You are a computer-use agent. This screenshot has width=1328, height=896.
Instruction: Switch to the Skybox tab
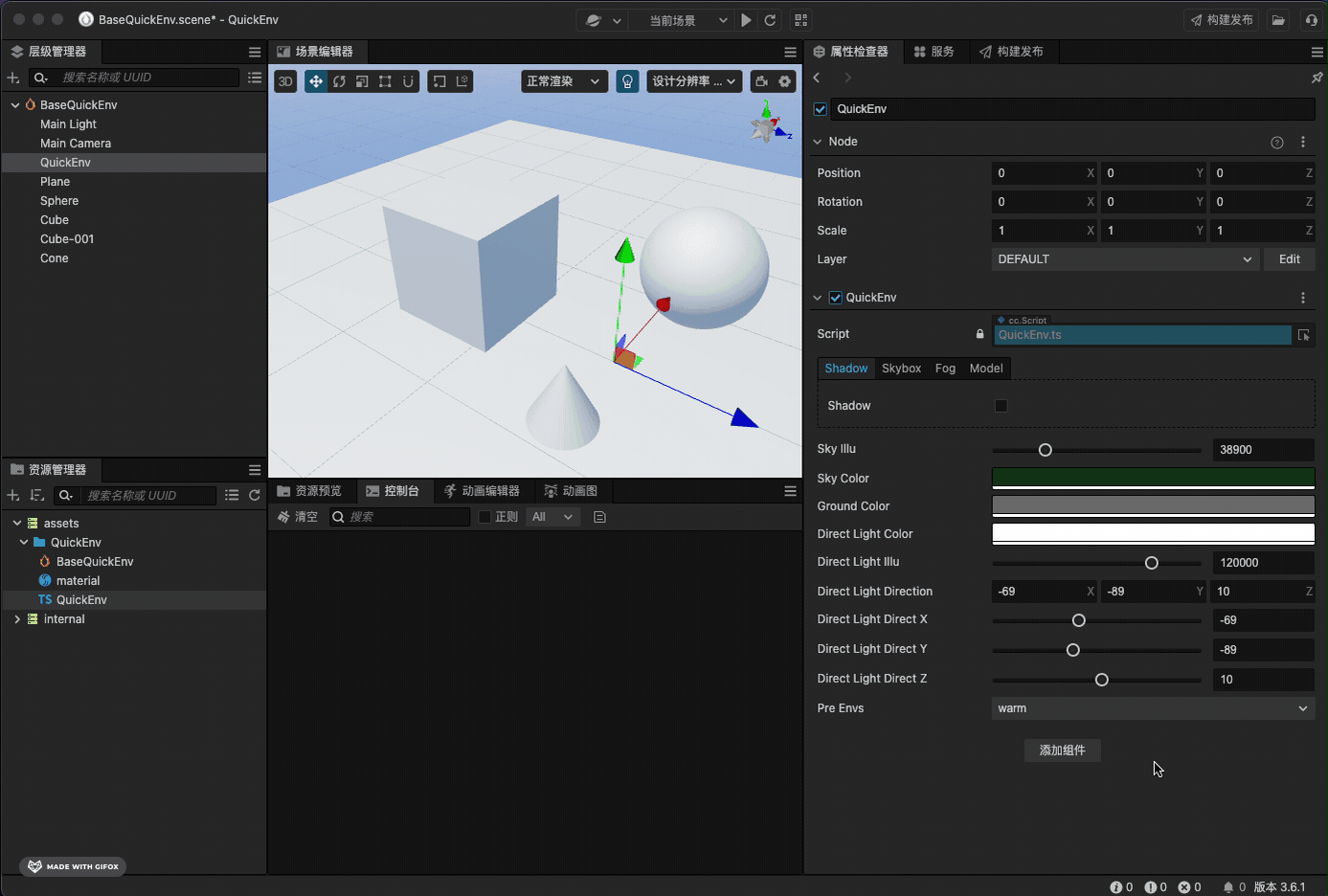pos(901,369)
